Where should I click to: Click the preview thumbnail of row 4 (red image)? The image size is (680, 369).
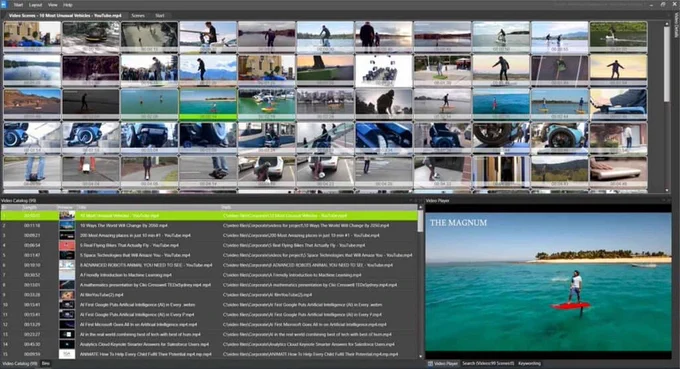[x=67, y=245]
